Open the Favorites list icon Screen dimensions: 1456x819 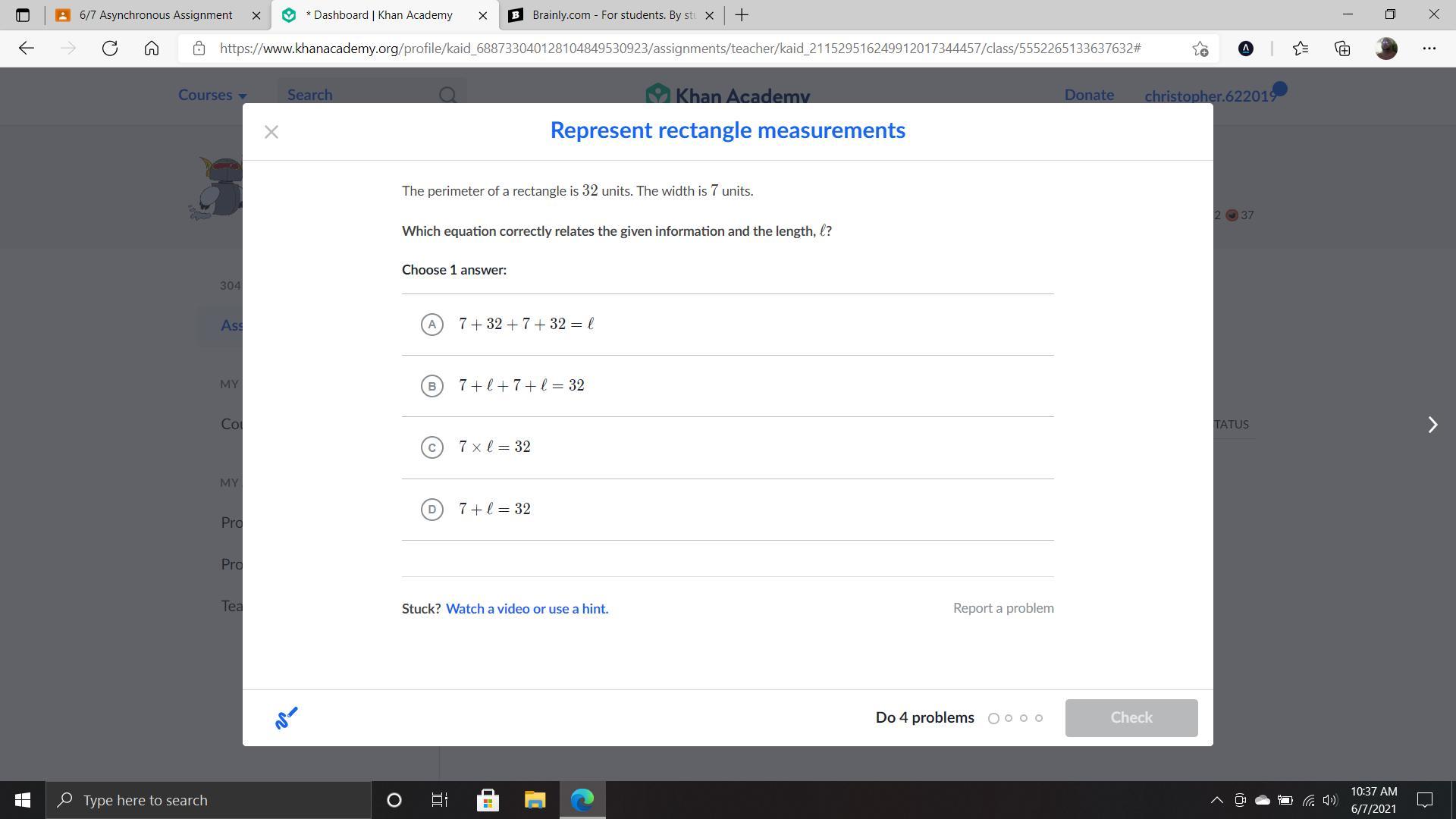[x=1301, y=49]
